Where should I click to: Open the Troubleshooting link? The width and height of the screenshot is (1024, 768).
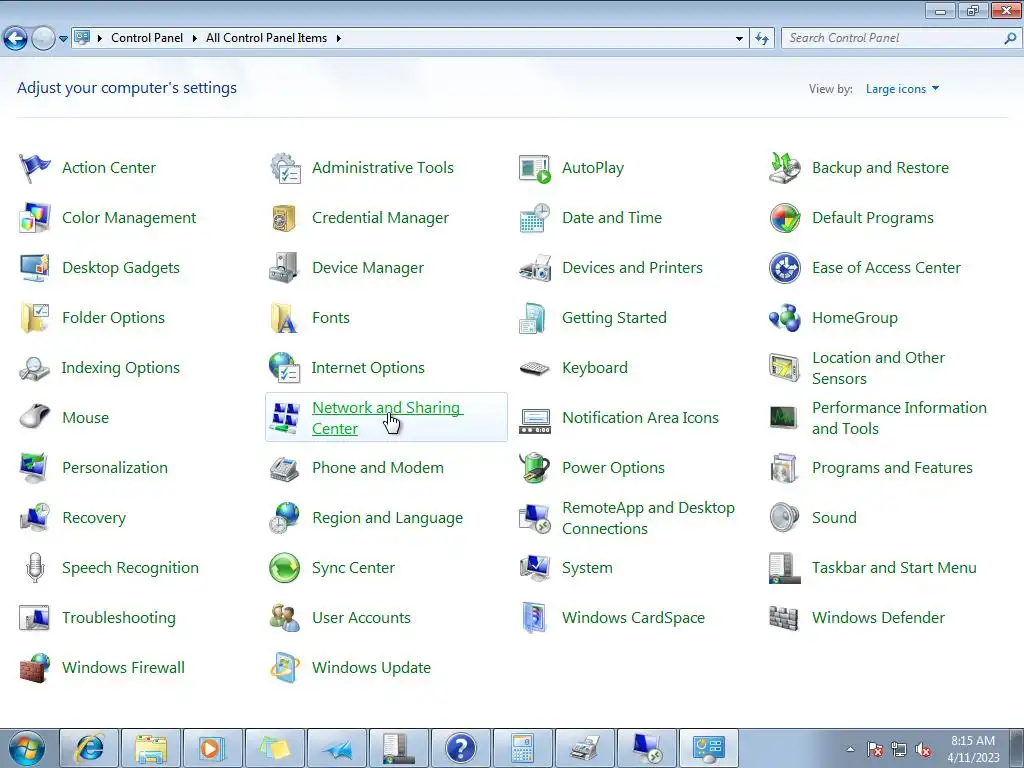point(119,618)
